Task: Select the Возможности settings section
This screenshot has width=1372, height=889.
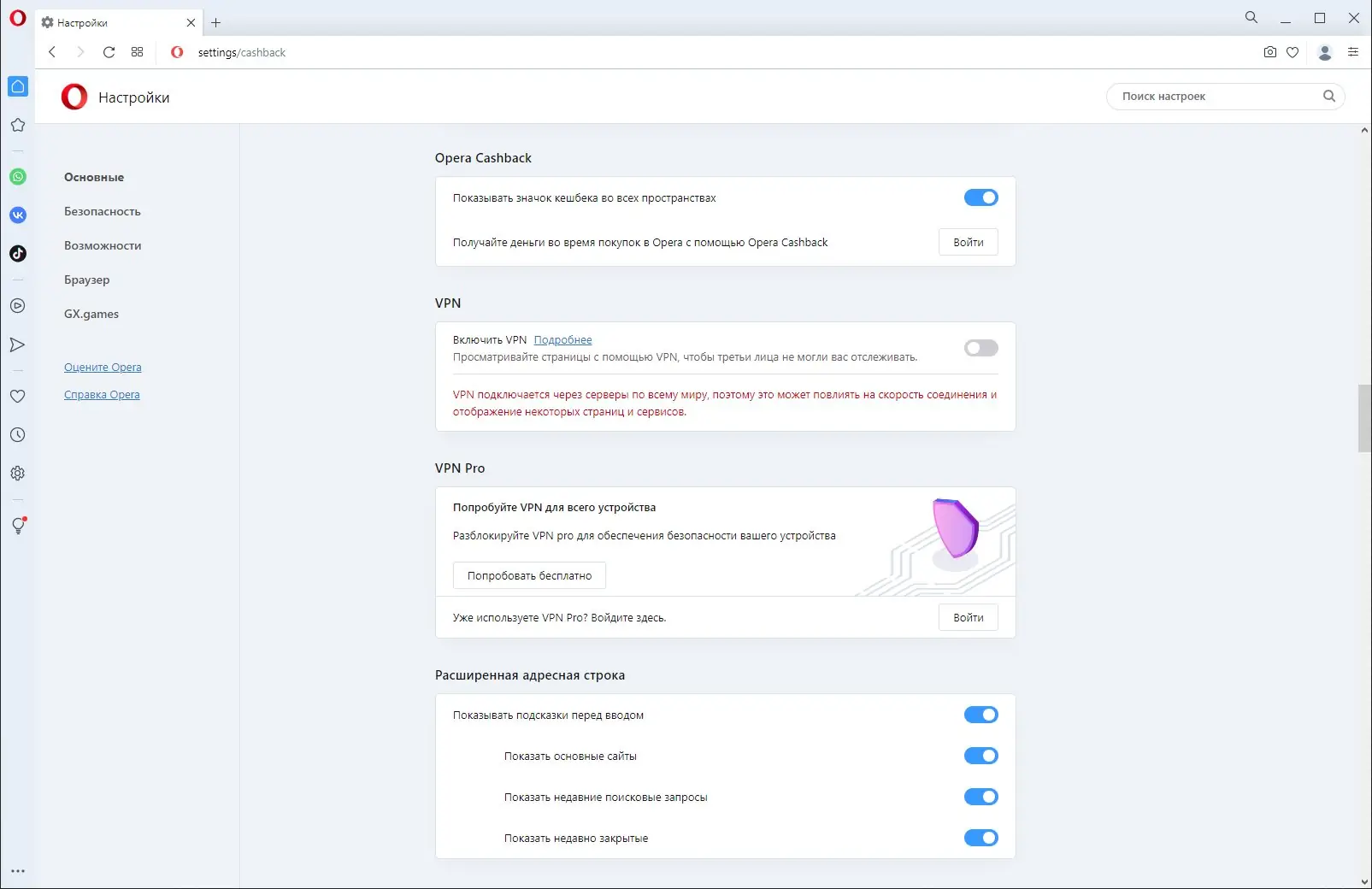Action: 103,245
